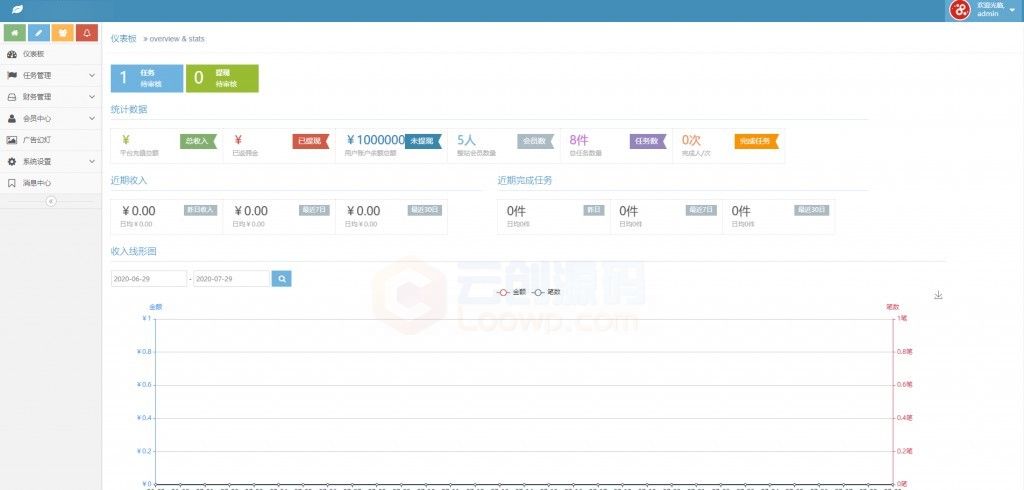This screenshot has height=490, width=1024.
Task: Open 消息中心 sidebar item
Action: (x=51, y=183)
